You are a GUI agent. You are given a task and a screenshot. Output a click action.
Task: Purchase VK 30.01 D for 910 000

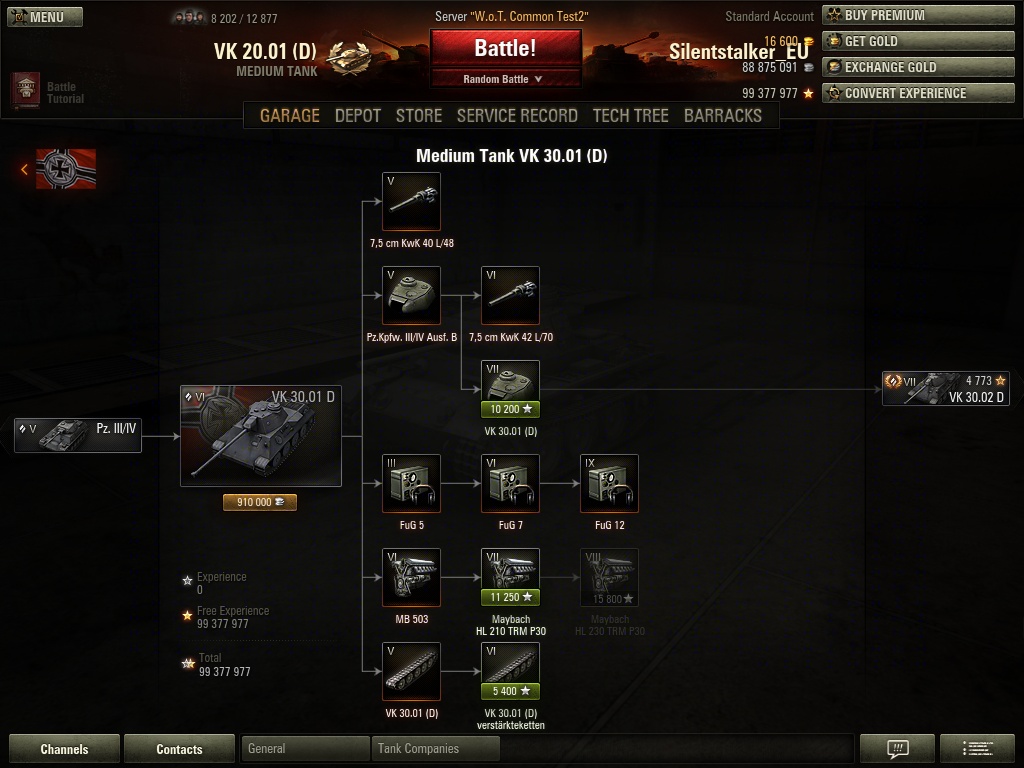pos(260,502)
